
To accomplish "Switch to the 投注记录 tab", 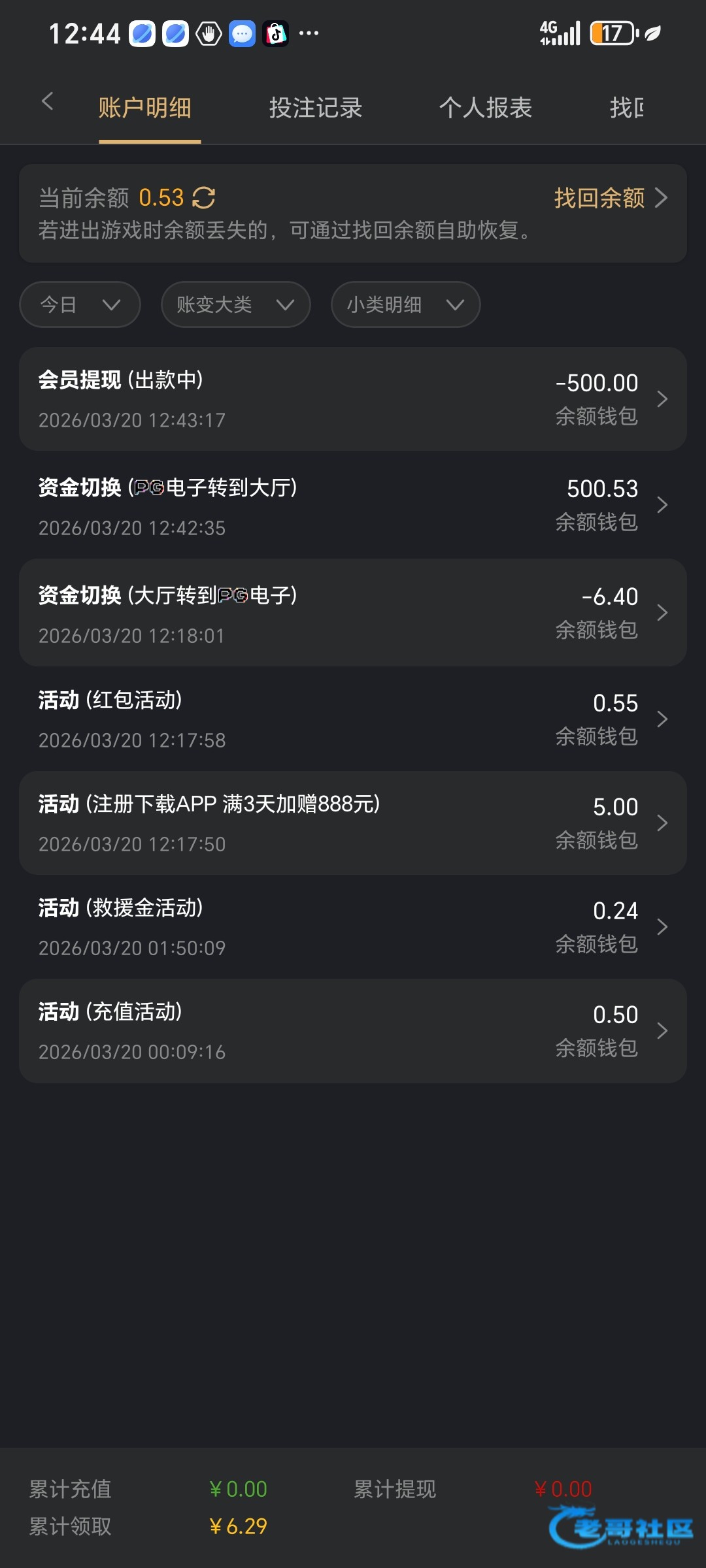I will 316,108.
